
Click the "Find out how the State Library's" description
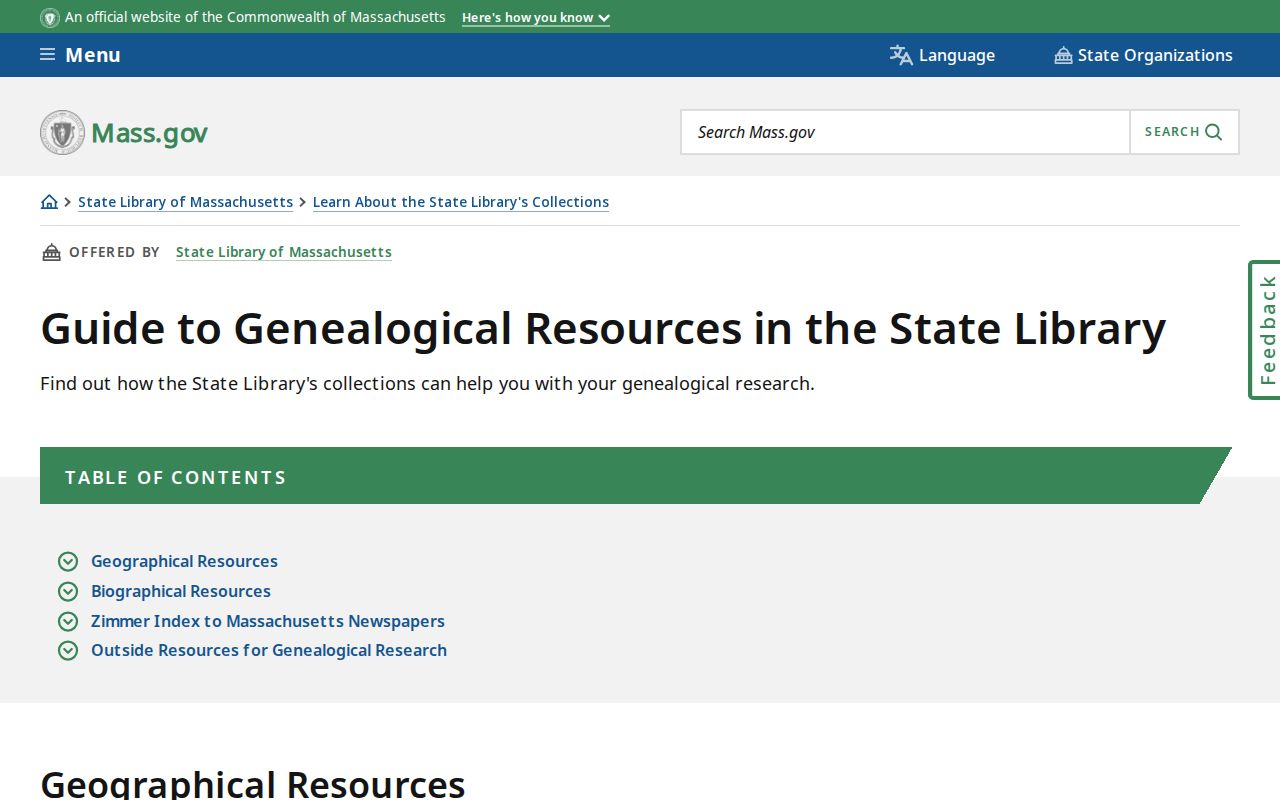click(427, 384)
